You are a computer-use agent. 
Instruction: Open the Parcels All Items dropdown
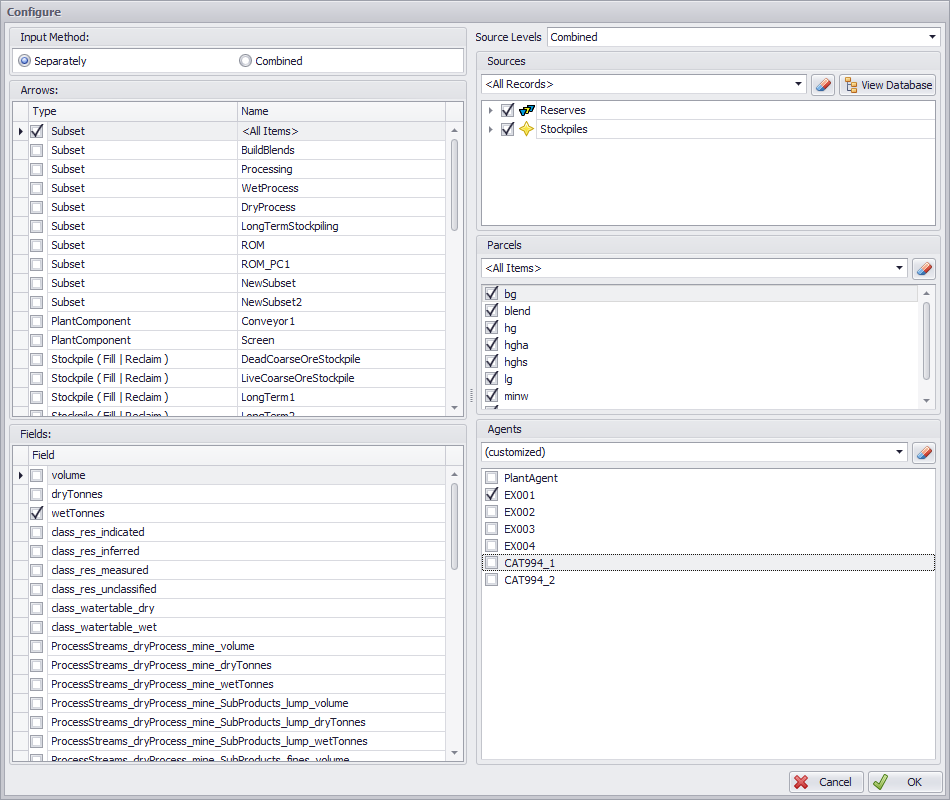point(898,268)
